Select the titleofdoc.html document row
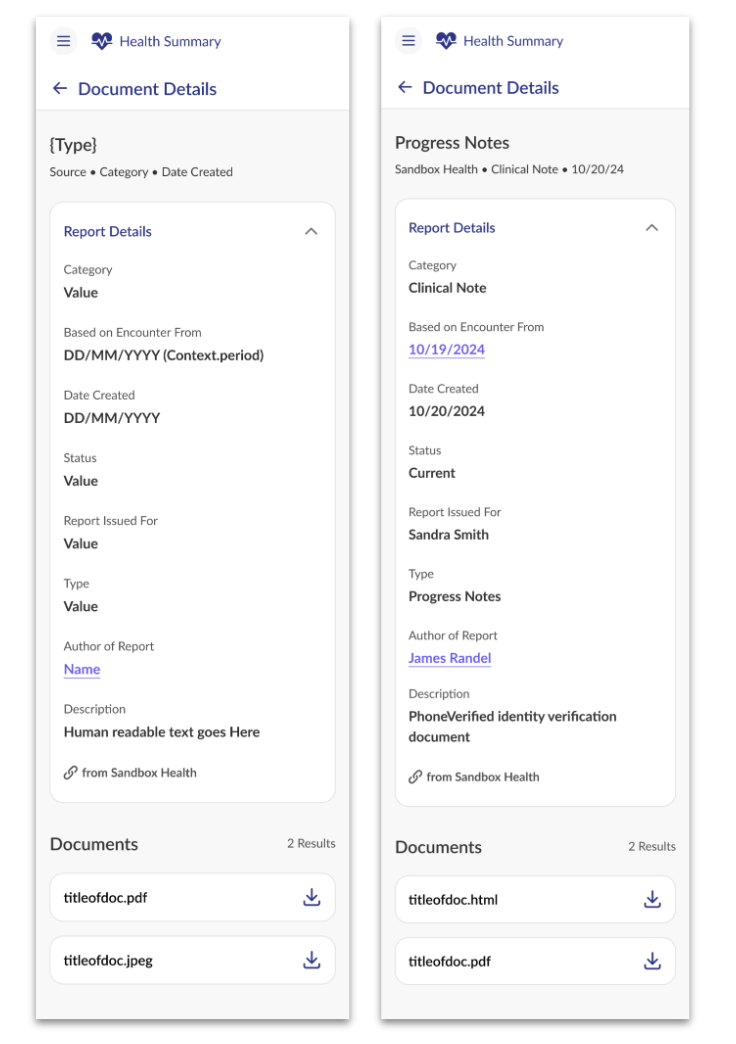Image resolution: width=736 pixels, height=1044 pixels. click(536, 900)
